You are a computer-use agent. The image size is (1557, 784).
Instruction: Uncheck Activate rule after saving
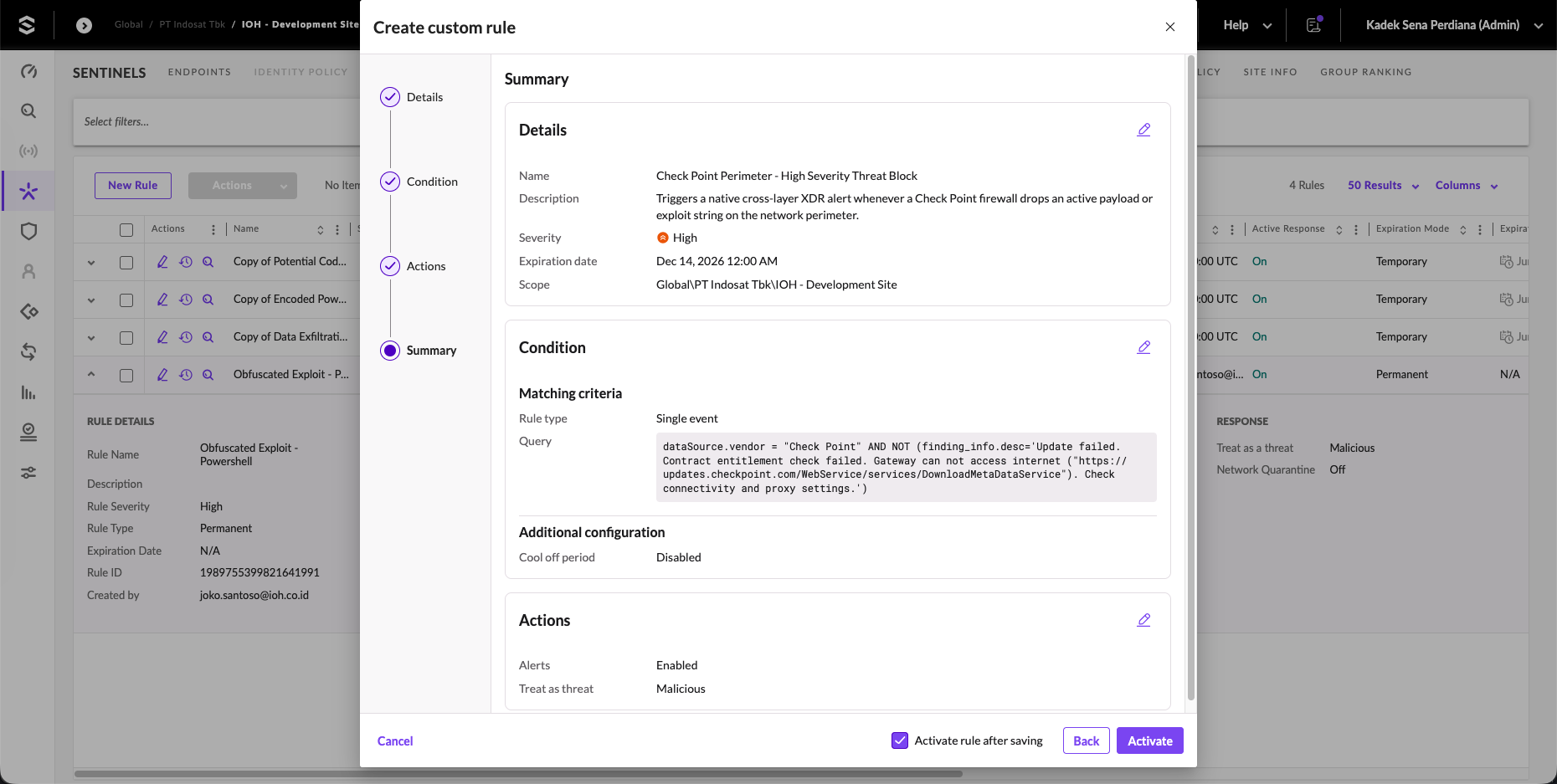(900, 740)
